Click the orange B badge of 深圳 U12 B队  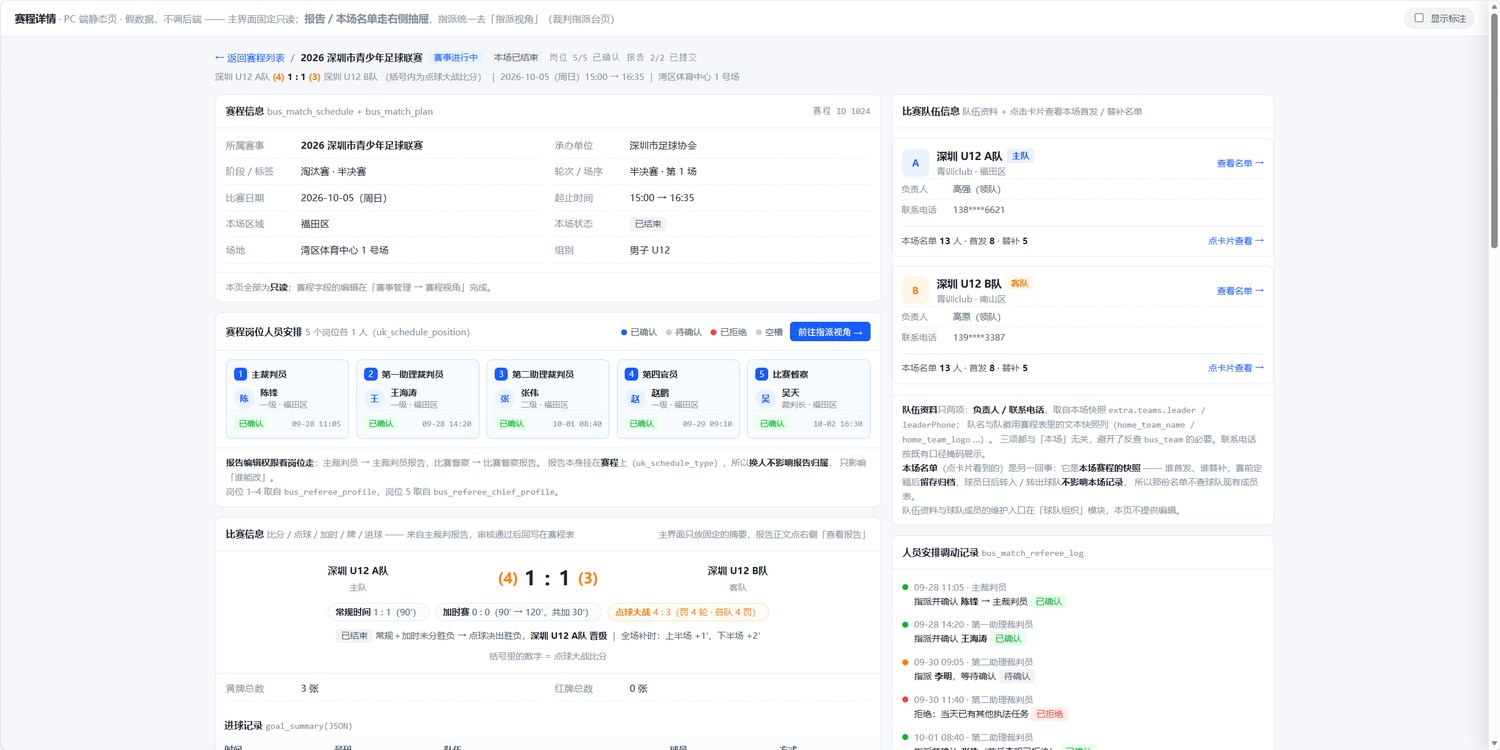915,291
